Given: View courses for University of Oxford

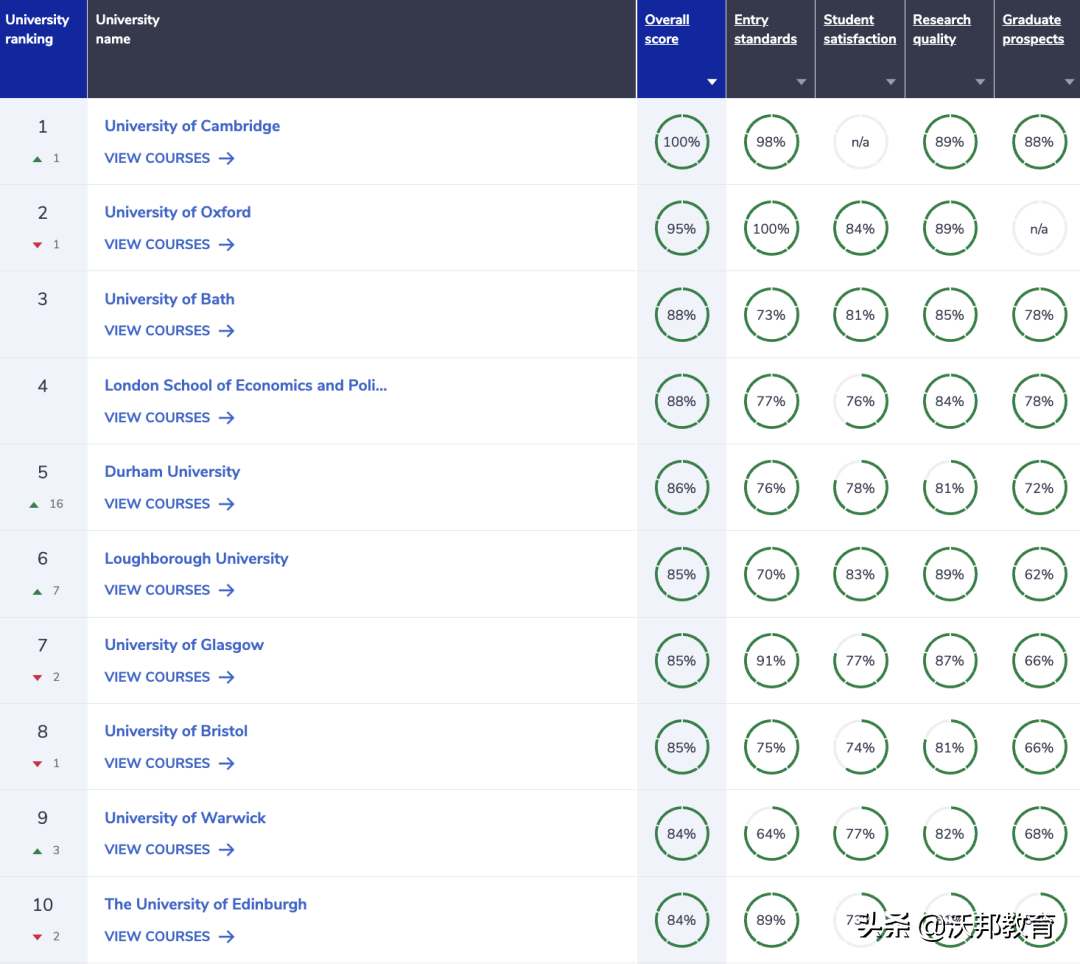Looking at the screenshot, I should pos(169,244).
